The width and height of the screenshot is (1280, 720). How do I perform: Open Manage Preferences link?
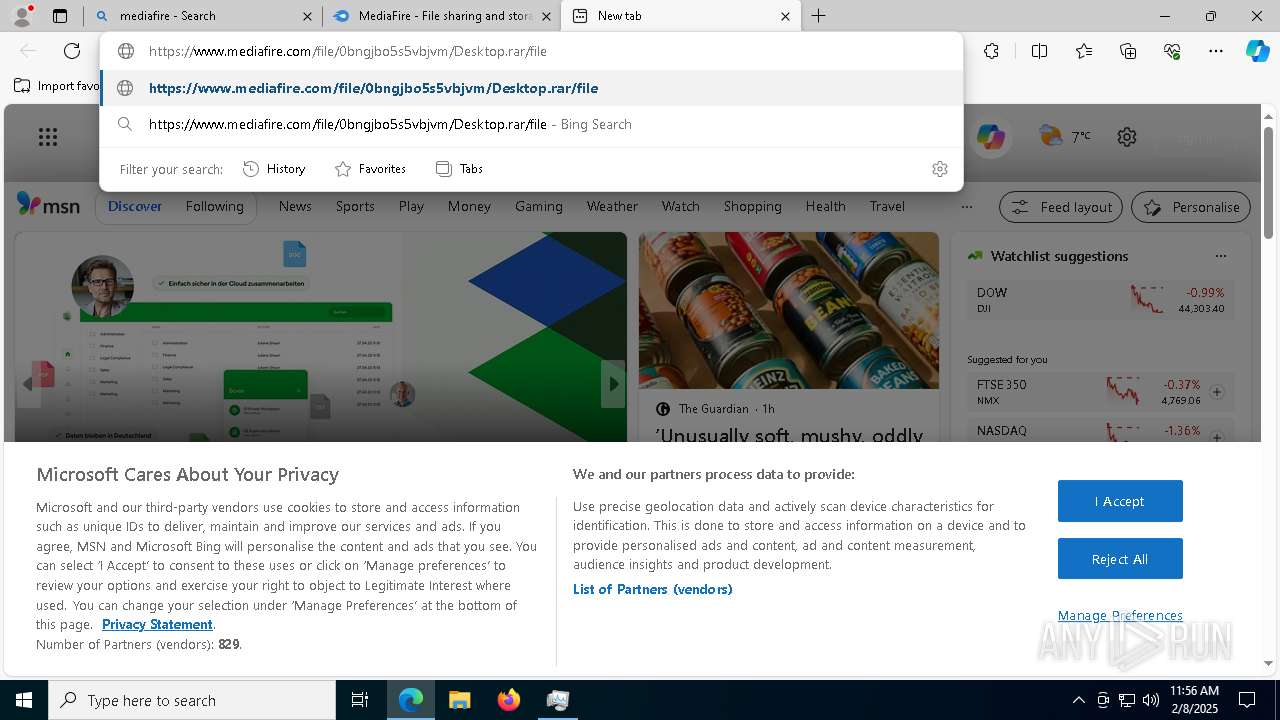1120,615
